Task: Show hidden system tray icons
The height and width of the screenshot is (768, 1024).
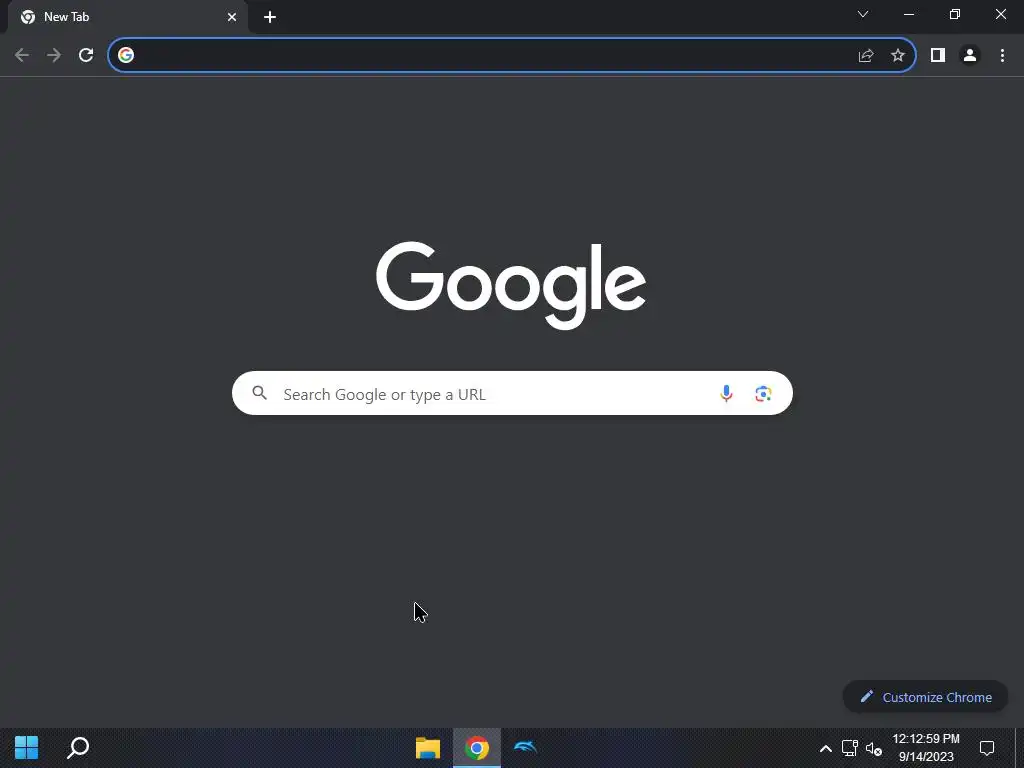Action: point(825,748)
